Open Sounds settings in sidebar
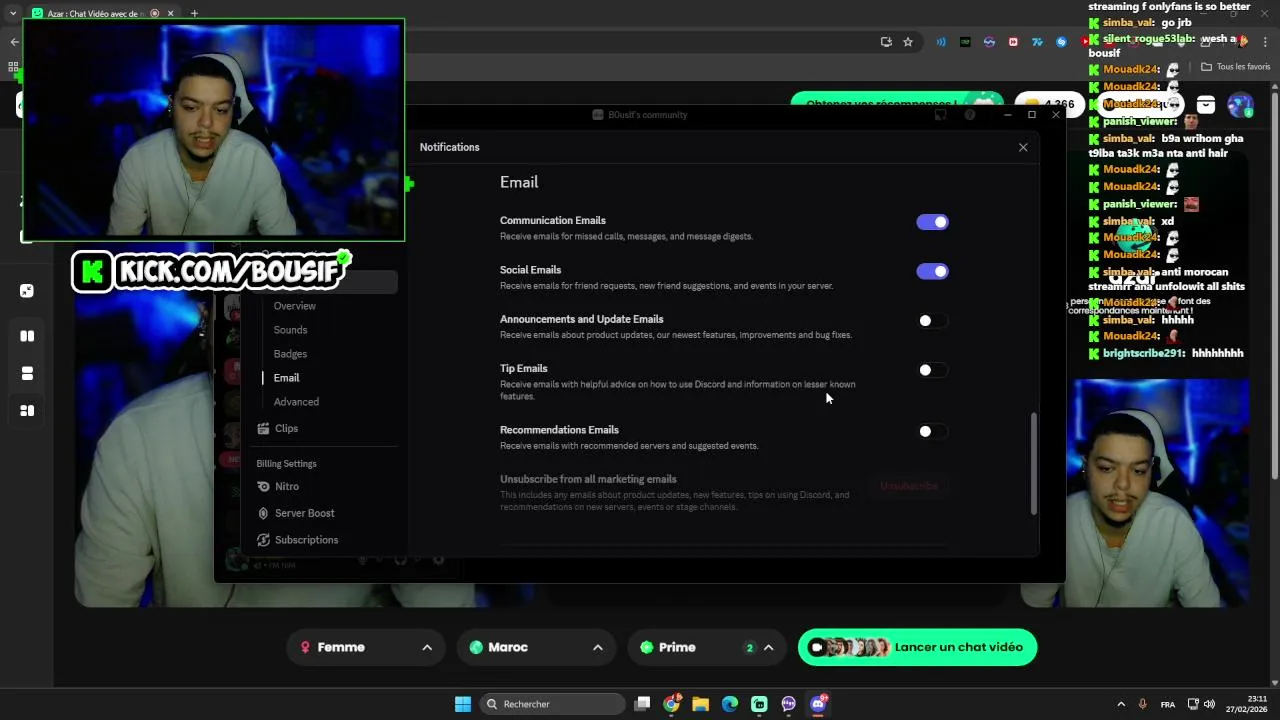This screenshot has height=720, width=1280. coord(290,330)
